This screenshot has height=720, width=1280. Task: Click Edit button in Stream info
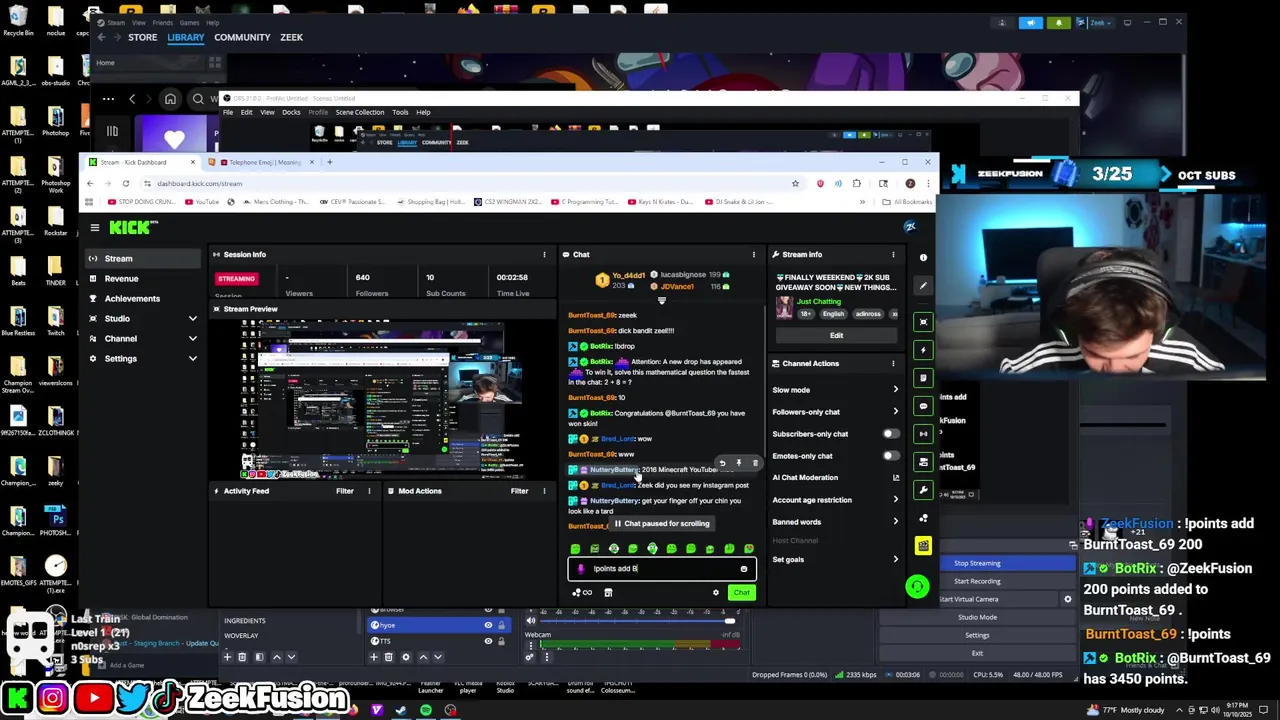(836, 335)
